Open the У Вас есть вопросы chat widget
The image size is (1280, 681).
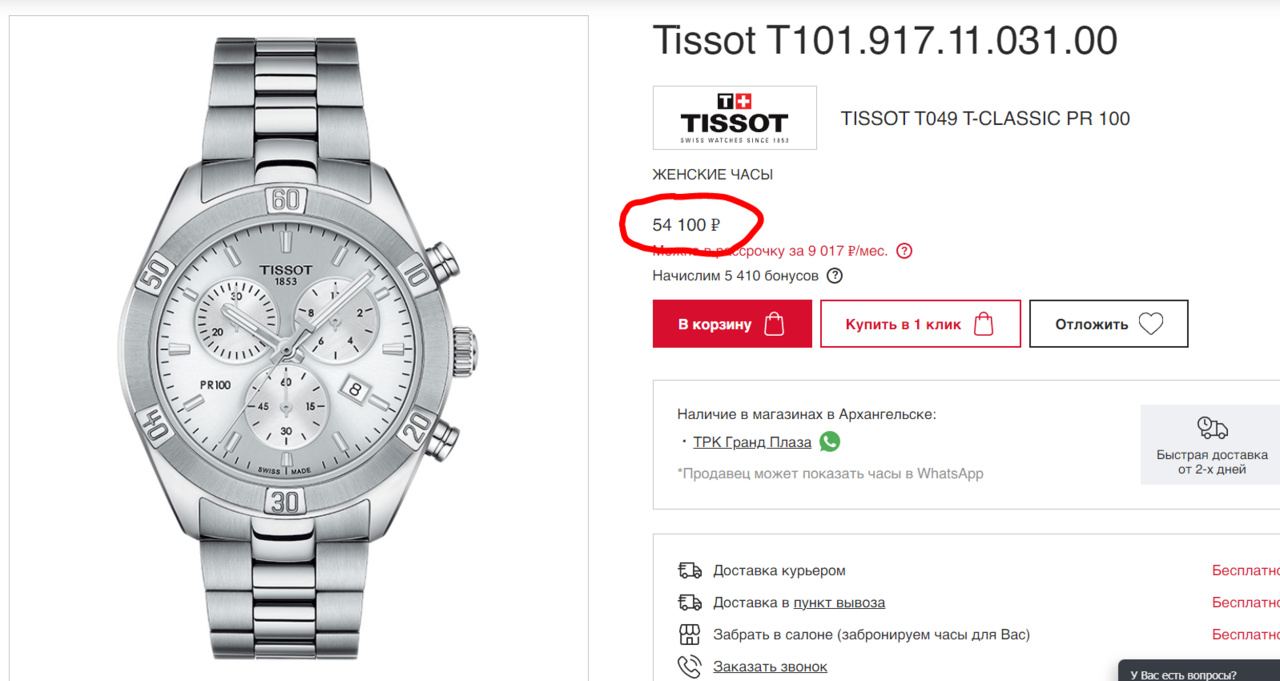pyautogui.click(x=1198, y=674)
